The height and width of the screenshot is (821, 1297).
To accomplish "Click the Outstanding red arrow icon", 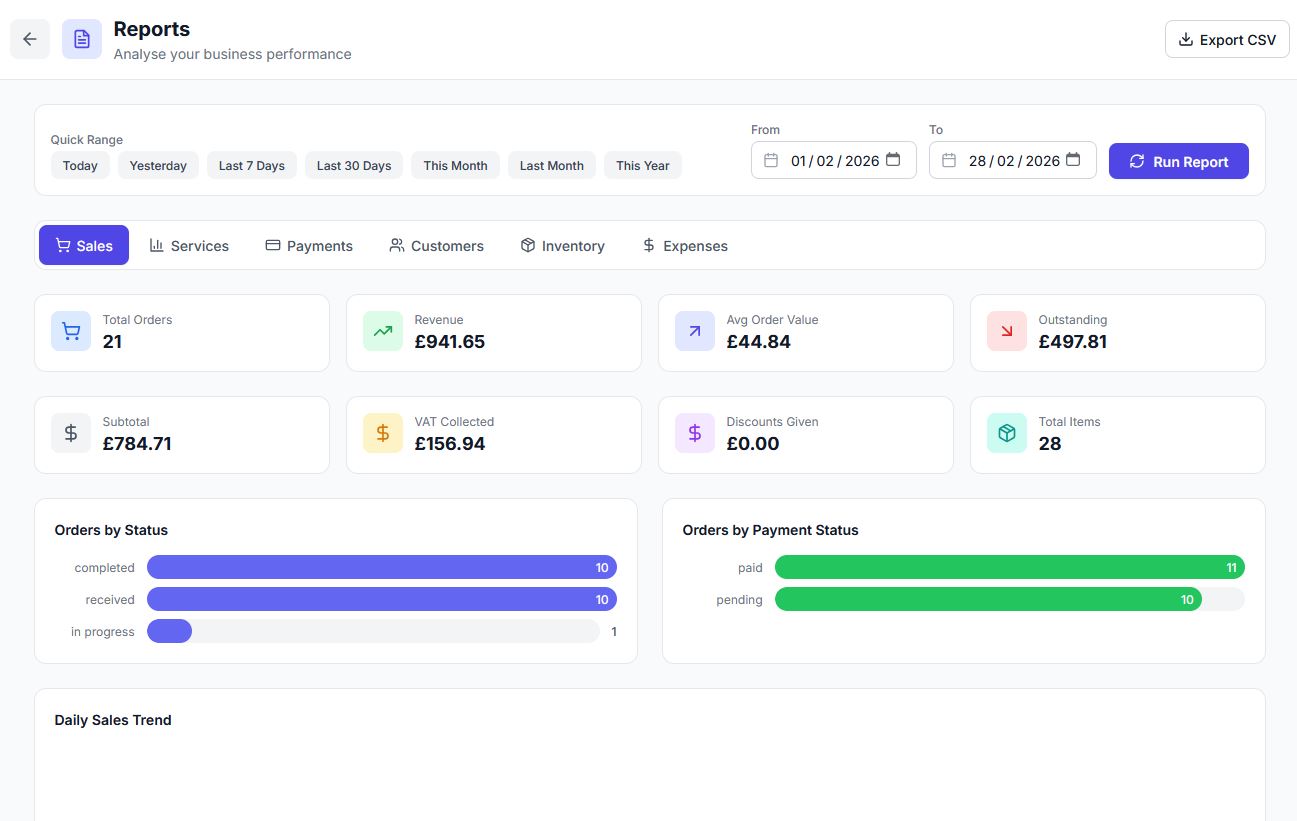I will (1007, 331).
